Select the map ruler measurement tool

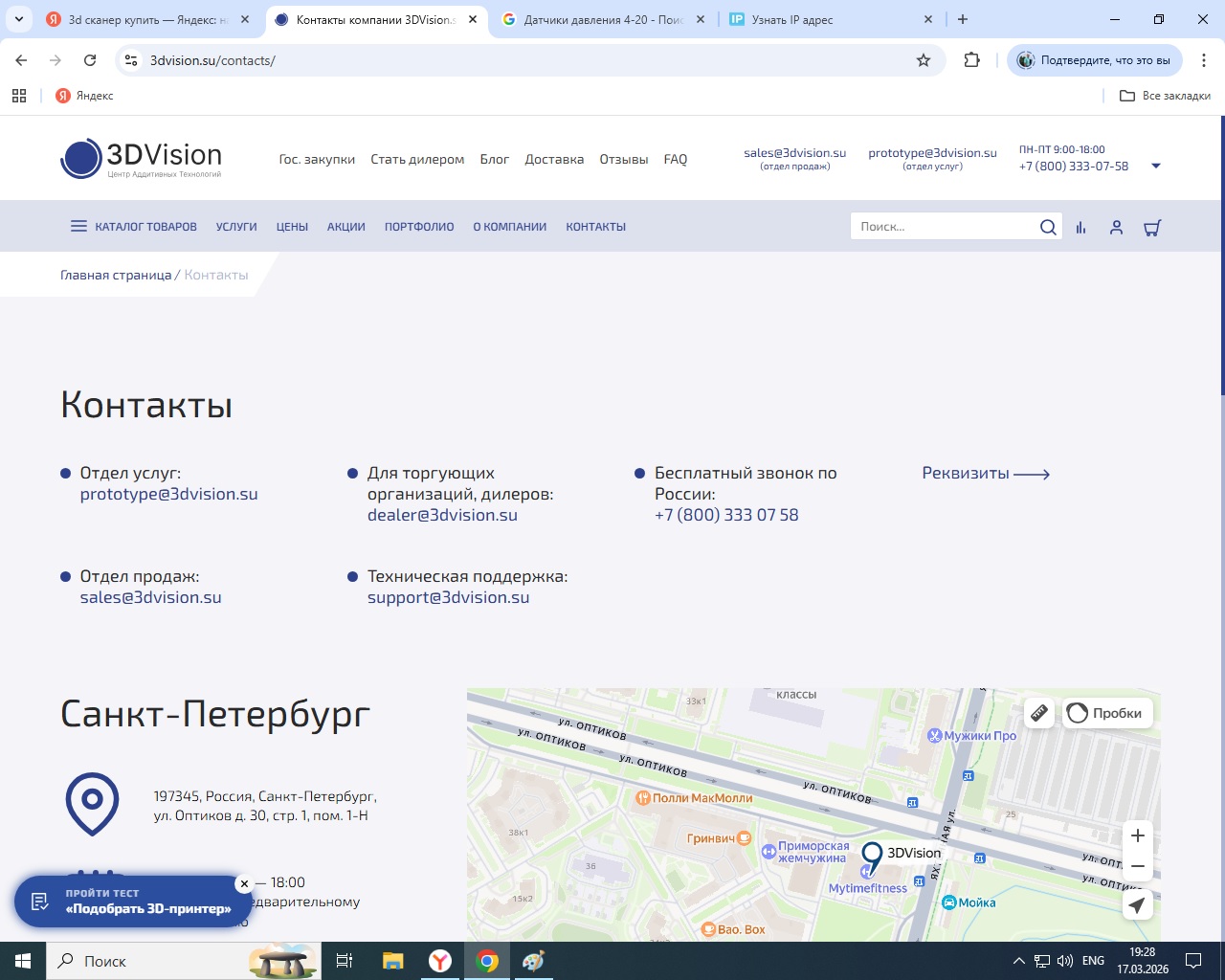pyautogui.click(x=1038, y=713)
